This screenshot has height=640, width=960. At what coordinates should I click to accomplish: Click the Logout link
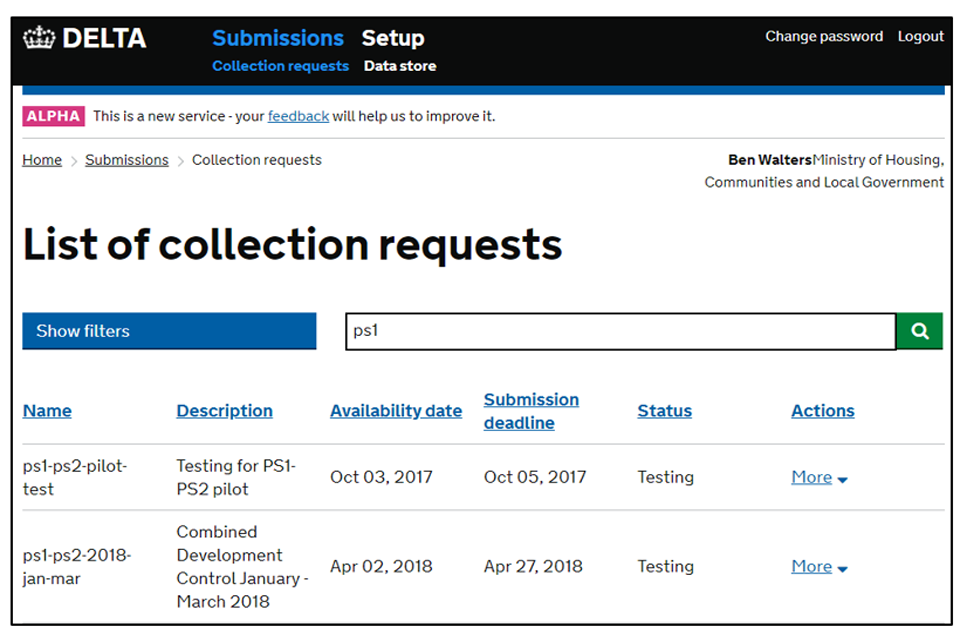[920, 36]
